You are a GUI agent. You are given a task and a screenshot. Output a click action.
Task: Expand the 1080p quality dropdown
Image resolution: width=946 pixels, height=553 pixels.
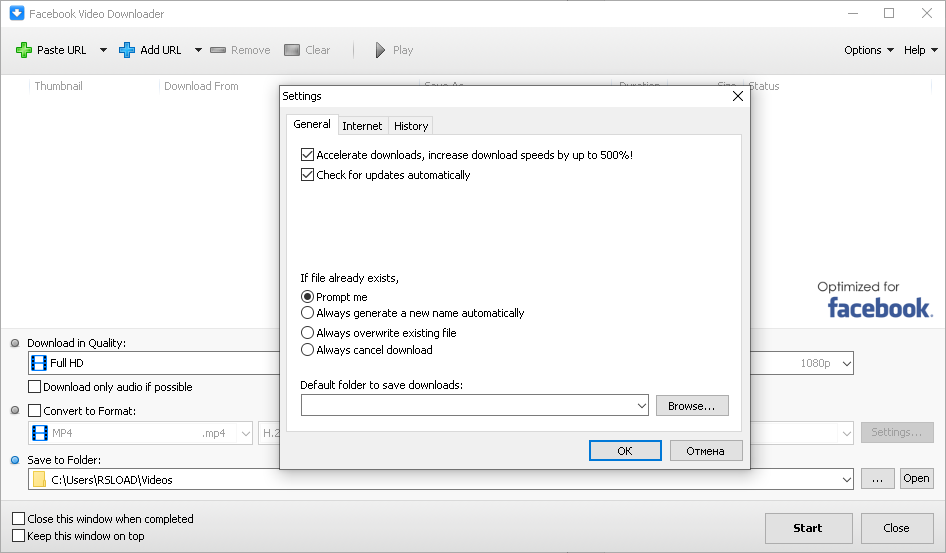(x=846, y=363)
